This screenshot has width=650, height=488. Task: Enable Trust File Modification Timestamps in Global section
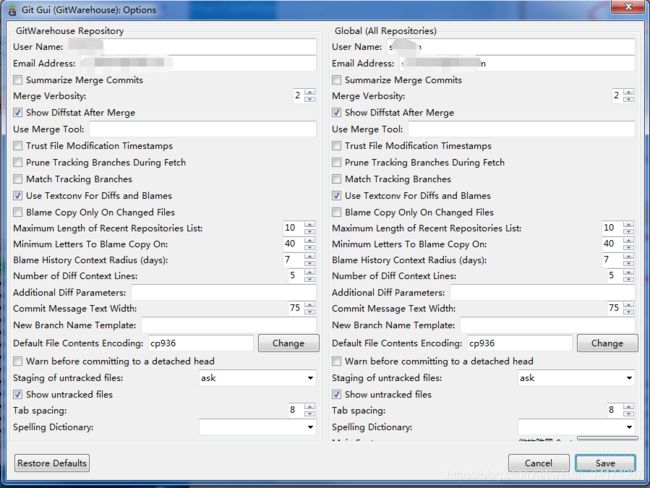[337, 146]
